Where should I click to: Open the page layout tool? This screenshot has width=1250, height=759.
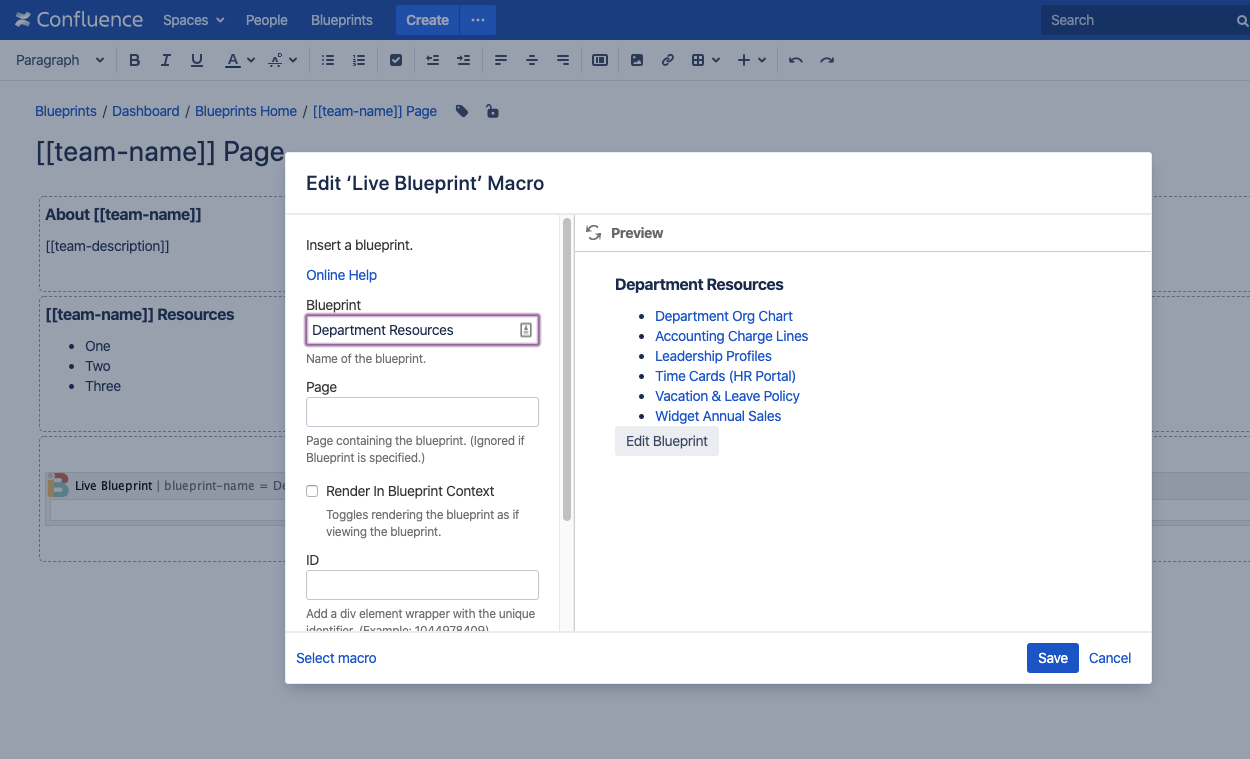point(600,60)
